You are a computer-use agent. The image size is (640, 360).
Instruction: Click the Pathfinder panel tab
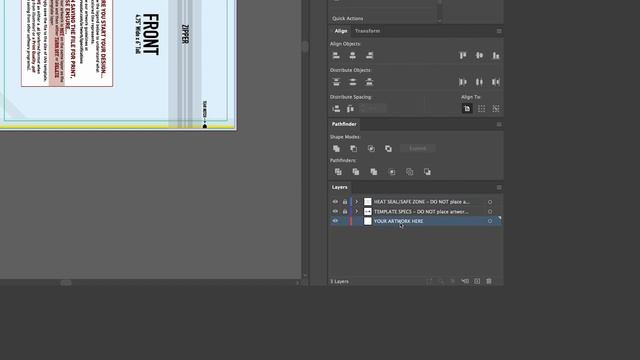[344, 124]
